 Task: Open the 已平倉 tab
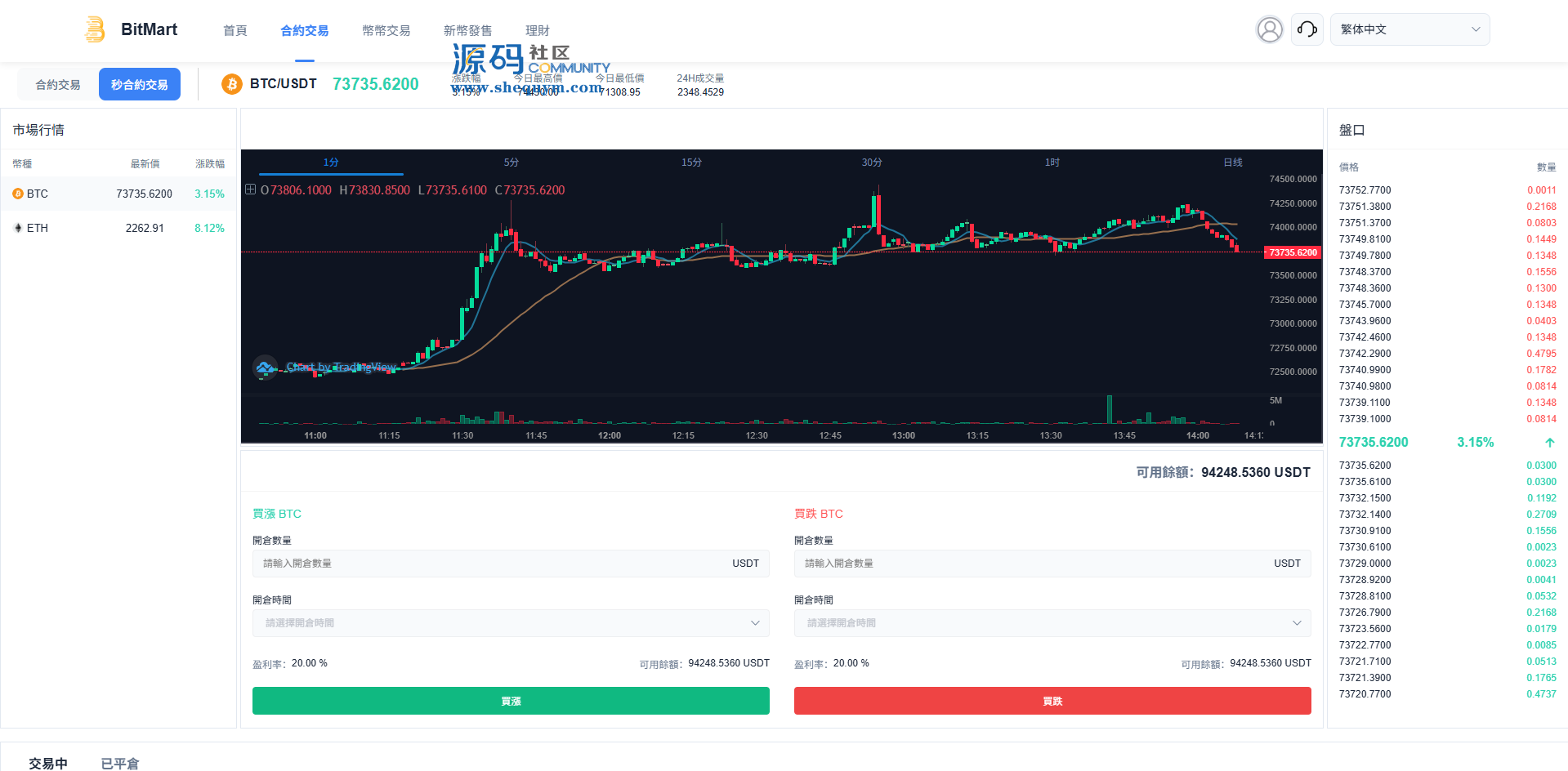click(x=119, y=763)
